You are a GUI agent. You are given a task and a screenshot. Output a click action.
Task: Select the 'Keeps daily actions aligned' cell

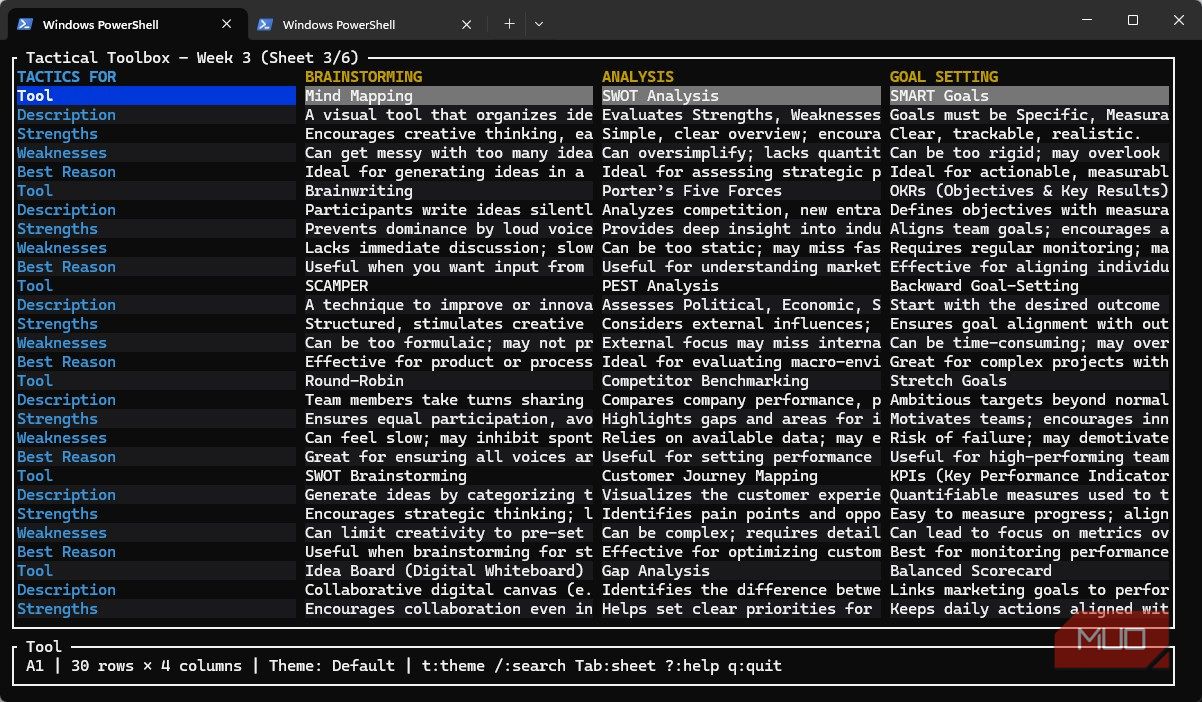pyautogui.click(x=1029, y=609)
